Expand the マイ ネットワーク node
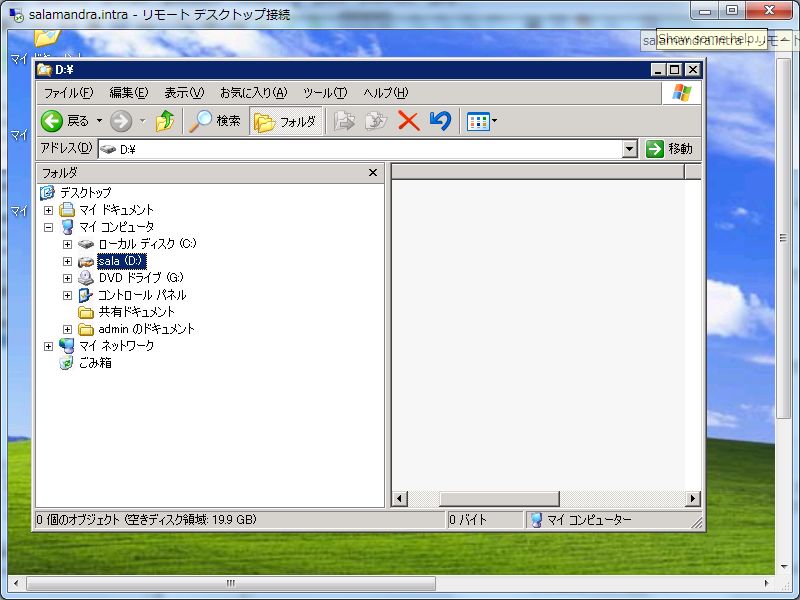 48,346
